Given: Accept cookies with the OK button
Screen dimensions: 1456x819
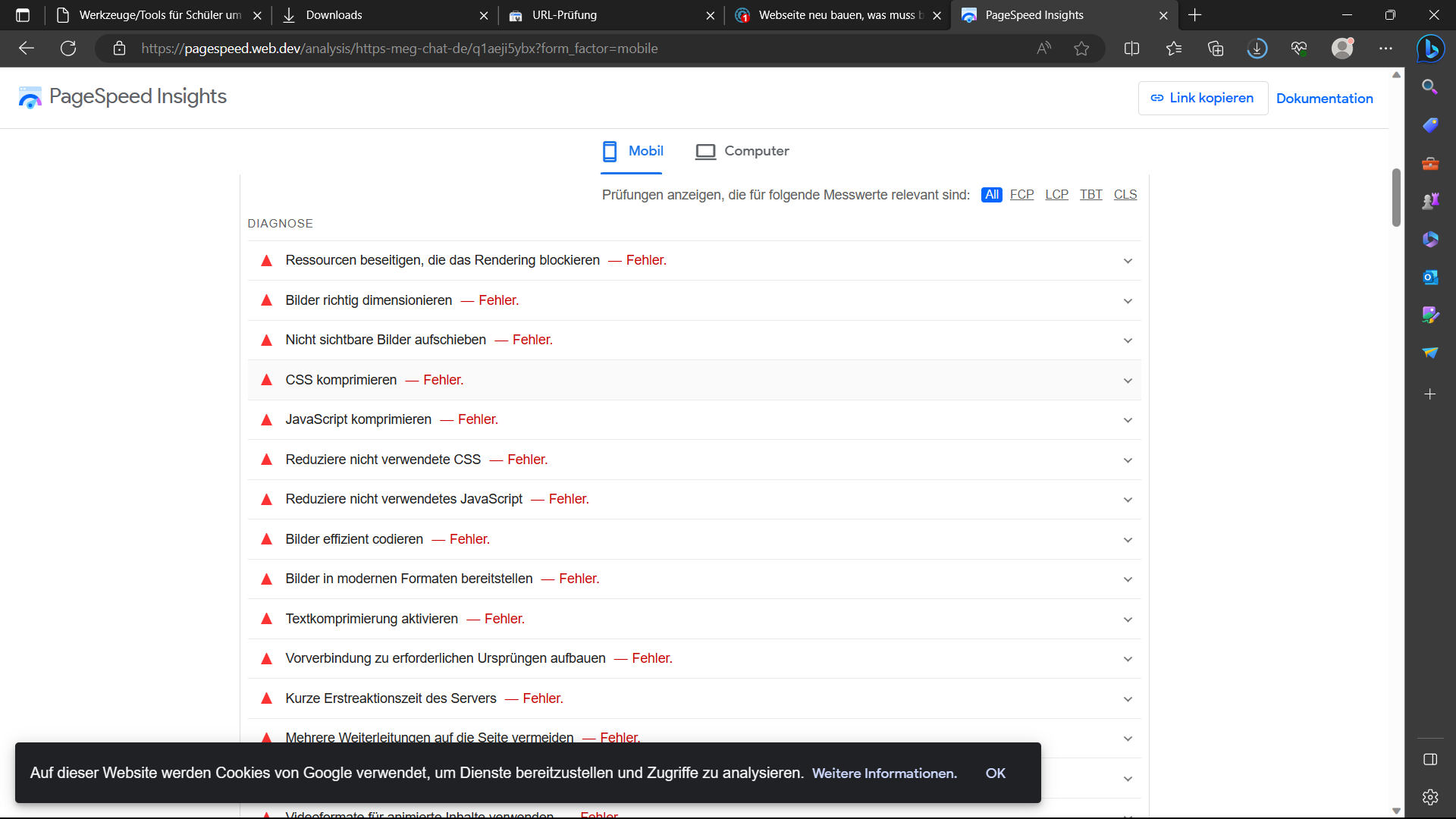Looking at the screenshot, I should tap(995, 773).
